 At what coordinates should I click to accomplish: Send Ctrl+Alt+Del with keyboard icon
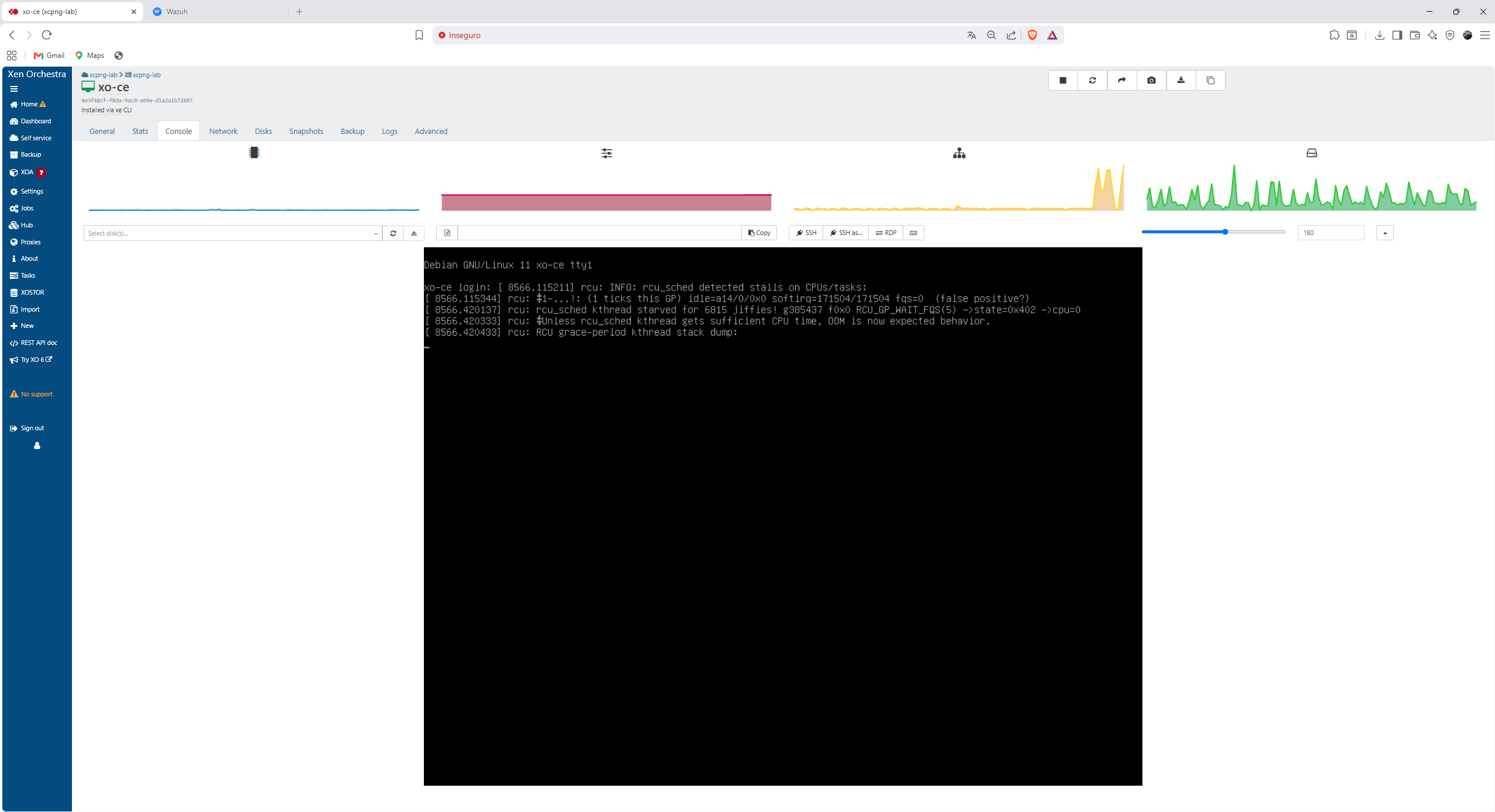tap(913, 233)
